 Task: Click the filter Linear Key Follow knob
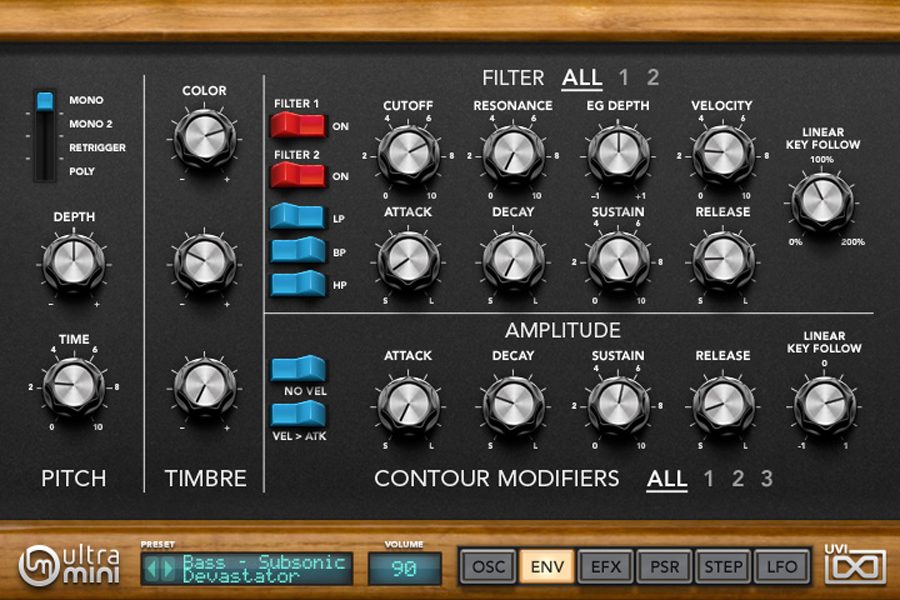point(822,202)
